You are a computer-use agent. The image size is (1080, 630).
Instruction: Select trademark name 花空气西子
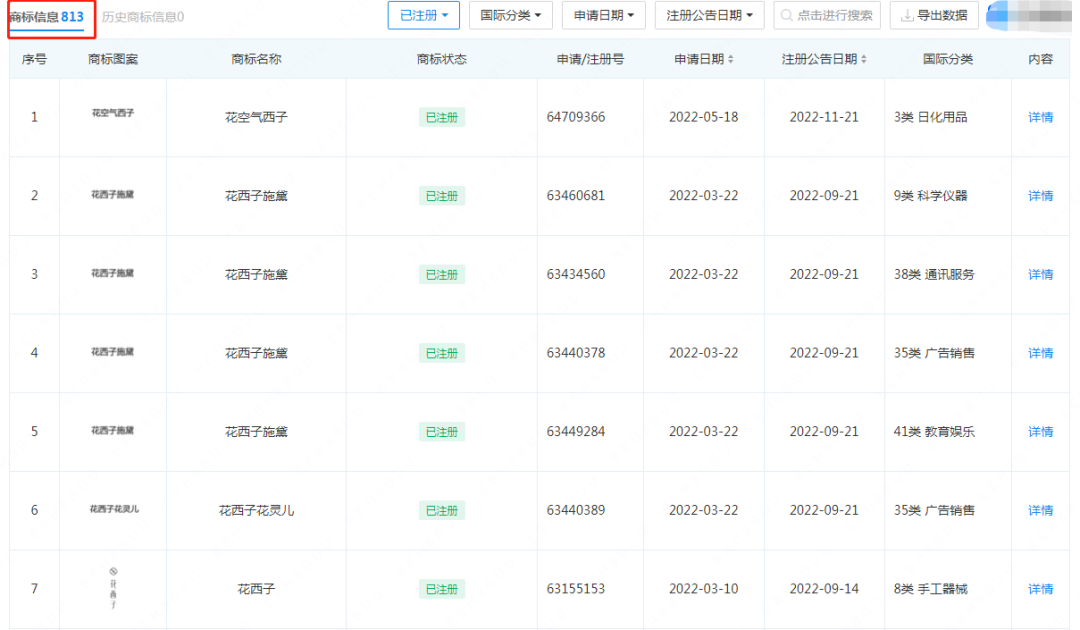(x=256, y=117)
